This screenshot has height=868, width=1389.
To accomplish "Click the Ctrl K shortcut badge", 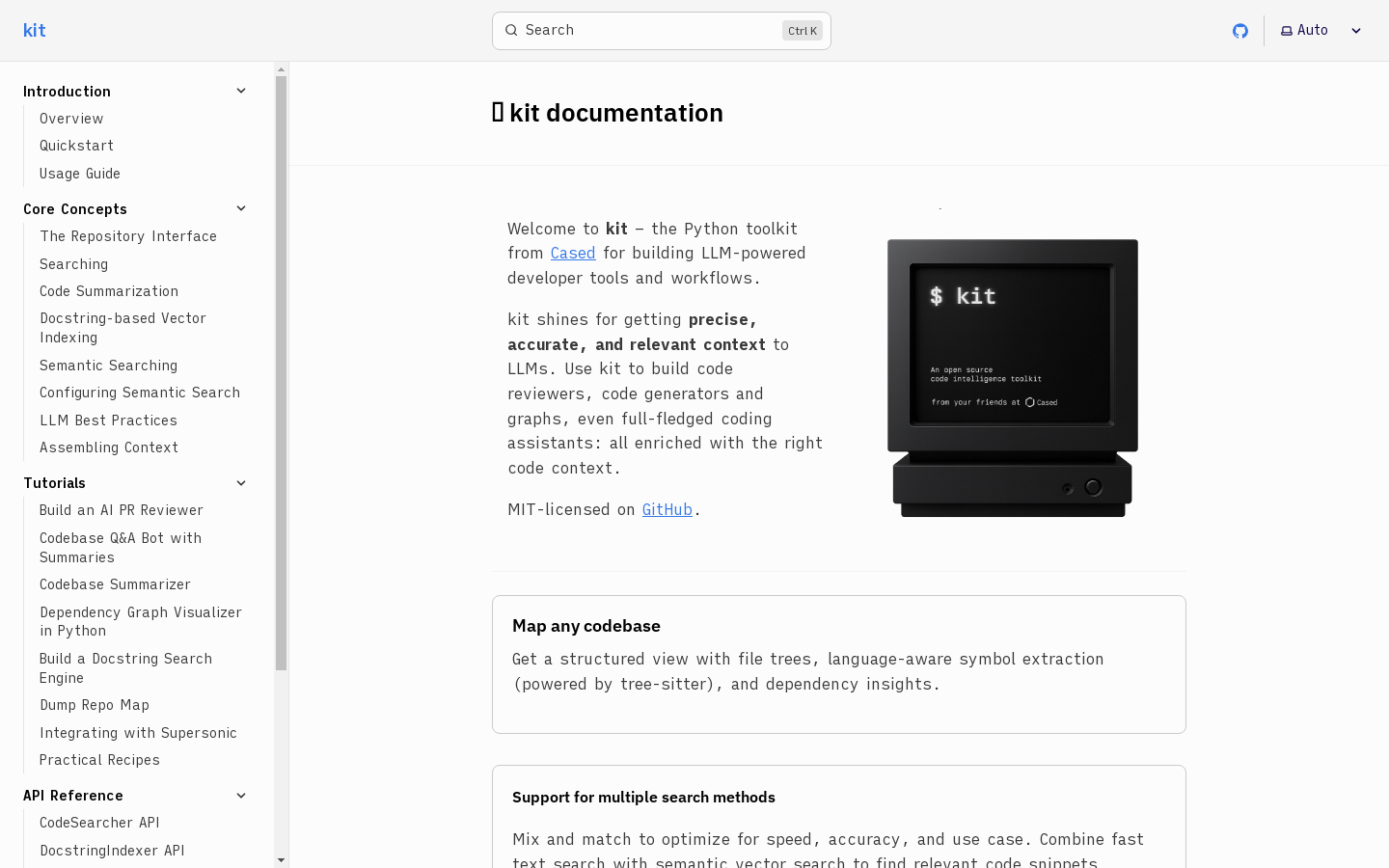I will click(803, 31).
